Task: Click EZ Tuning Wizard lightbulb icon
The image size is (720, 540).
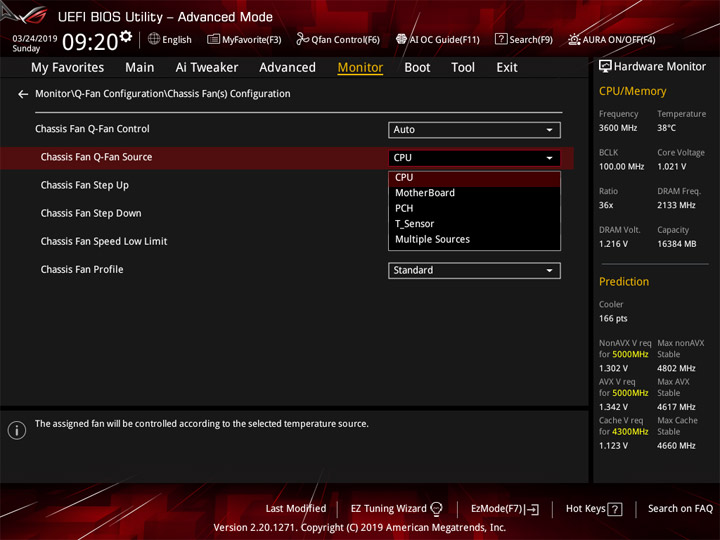Action: click(436, 509)
